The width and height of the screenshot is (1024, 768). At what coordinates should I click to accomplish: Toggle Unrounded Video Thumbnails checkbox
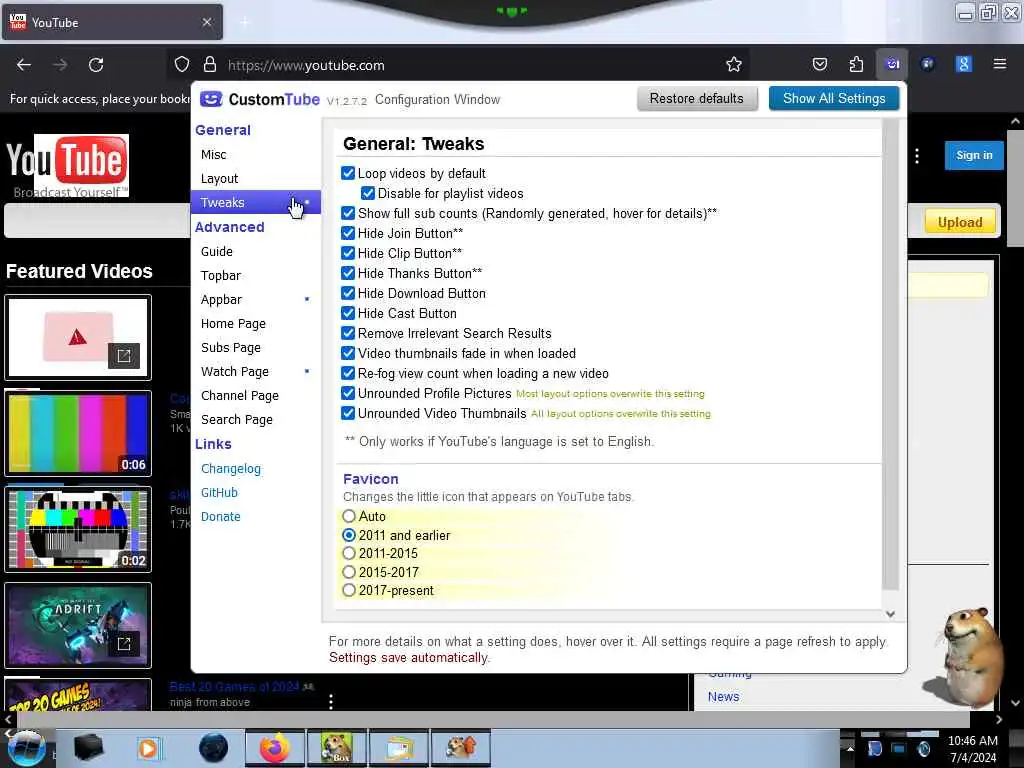(348, 413)
